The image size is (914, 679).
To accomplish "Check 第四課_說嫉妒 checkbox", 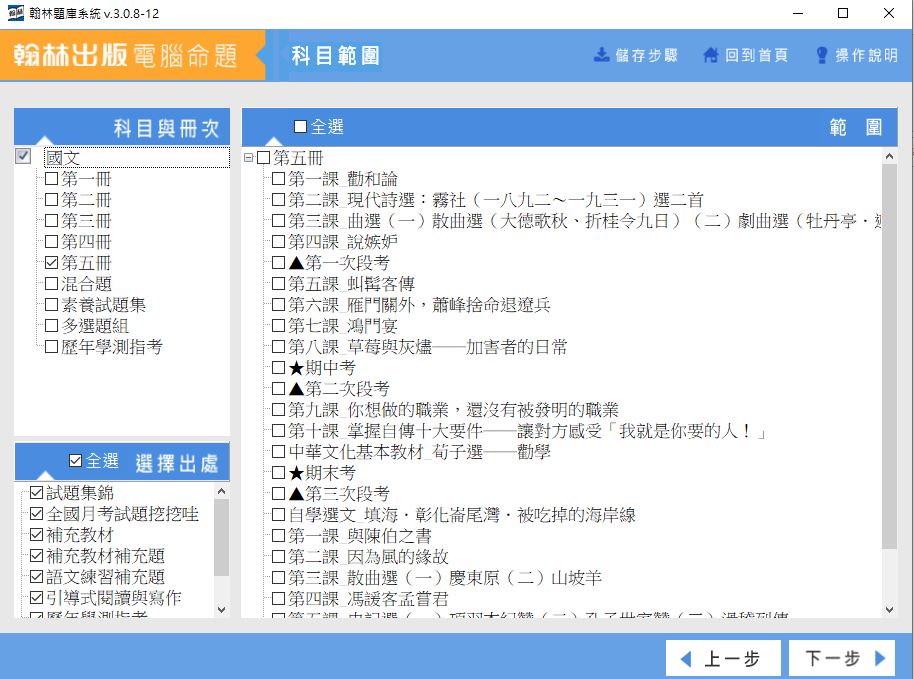I will [279, 241].
